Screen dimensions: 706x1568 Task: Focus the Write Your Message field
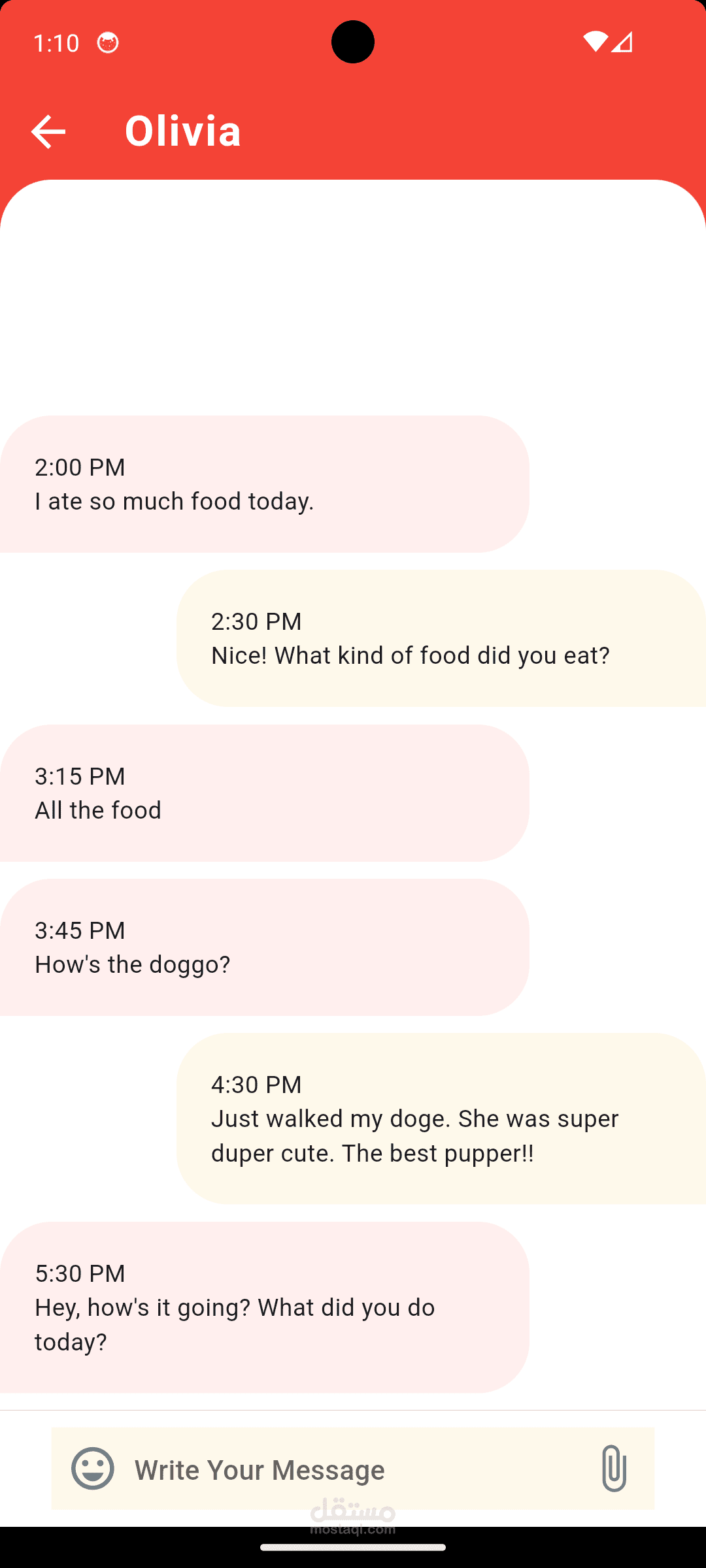pyautogui.click(x=353, y=1470)
